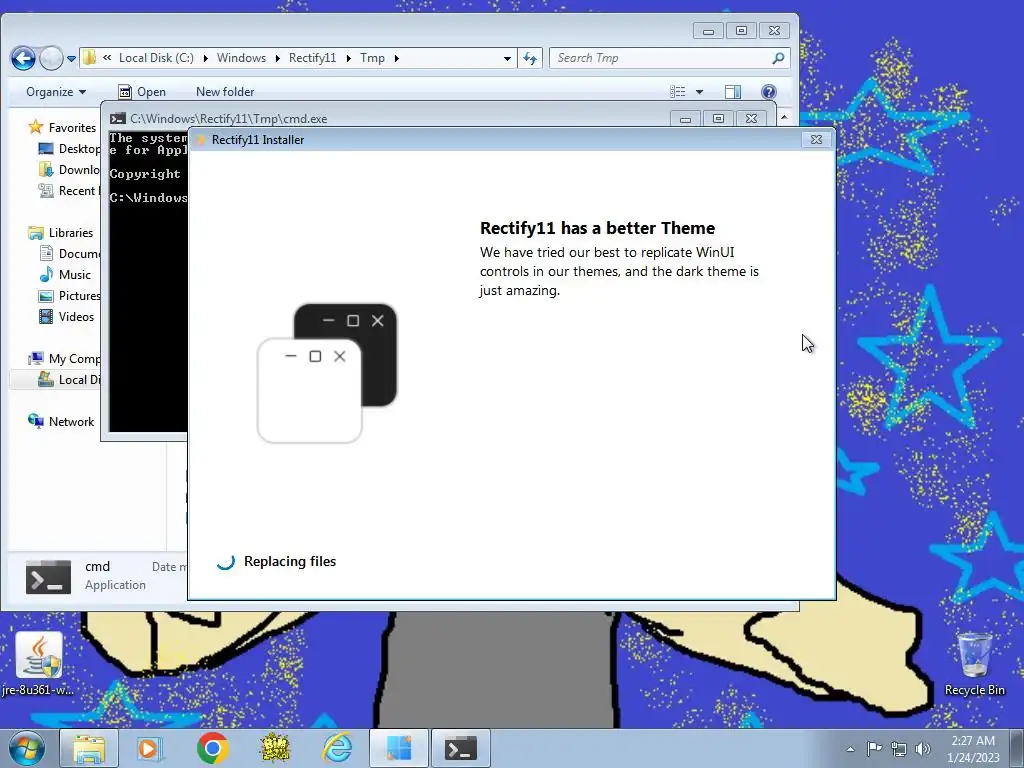1024x768 pixels.
Task: Click the yellow cartoon taskbar icon
Action: 275,748
